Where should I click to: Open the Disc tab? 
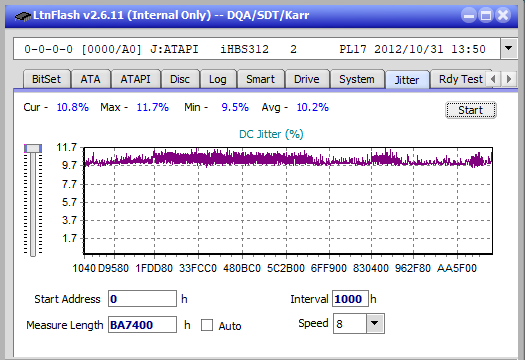(x=180, y=79)
